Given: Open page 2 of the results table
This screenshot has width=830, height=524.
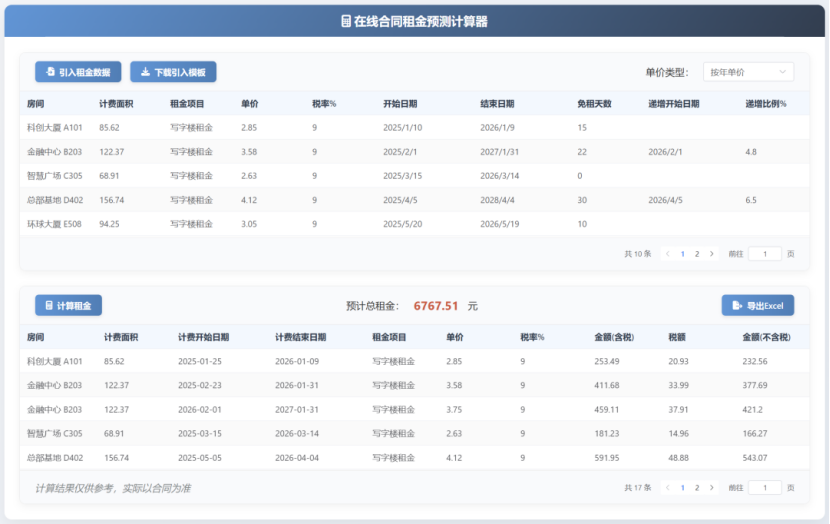Looking at the screenshot, I should pyautogui.click(x=697, y=488).
